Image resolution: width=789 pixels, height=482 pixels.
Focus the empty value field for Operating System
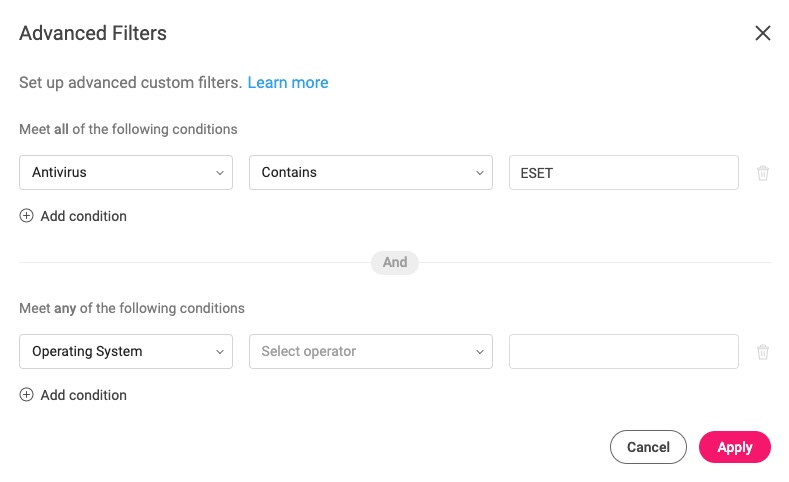624,352
